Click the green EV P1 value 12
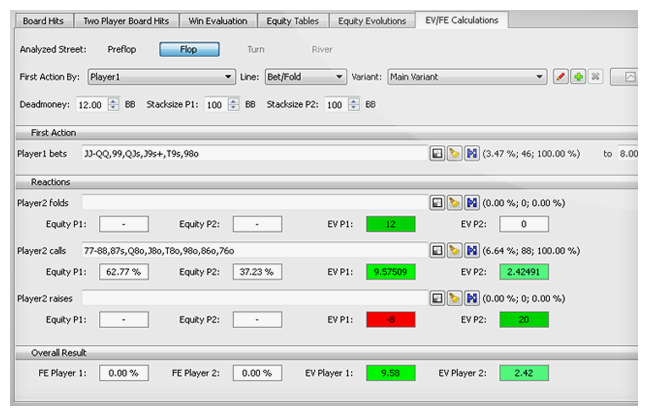Viewport: 648px width, 416px height. pos(391,224)
